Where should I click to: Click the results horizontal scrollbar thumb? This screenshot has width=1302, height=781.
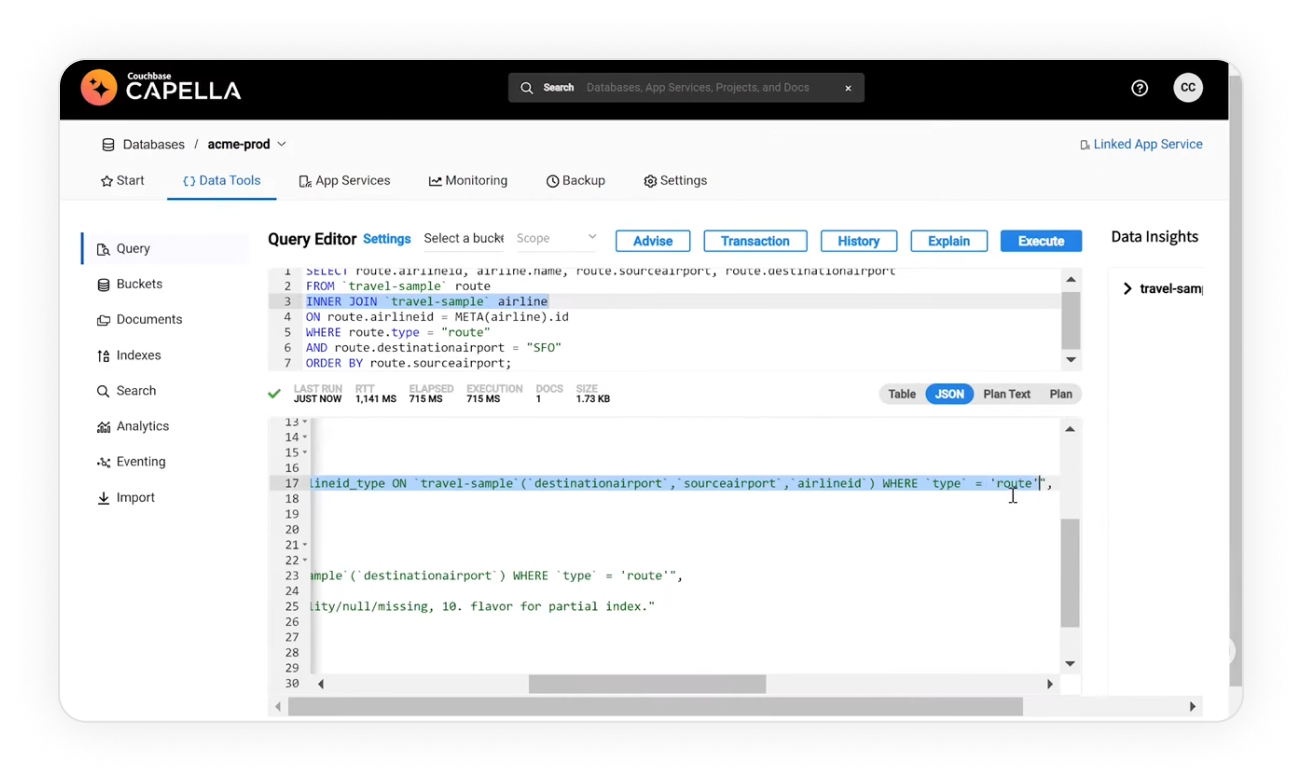(x=647, y=685)
